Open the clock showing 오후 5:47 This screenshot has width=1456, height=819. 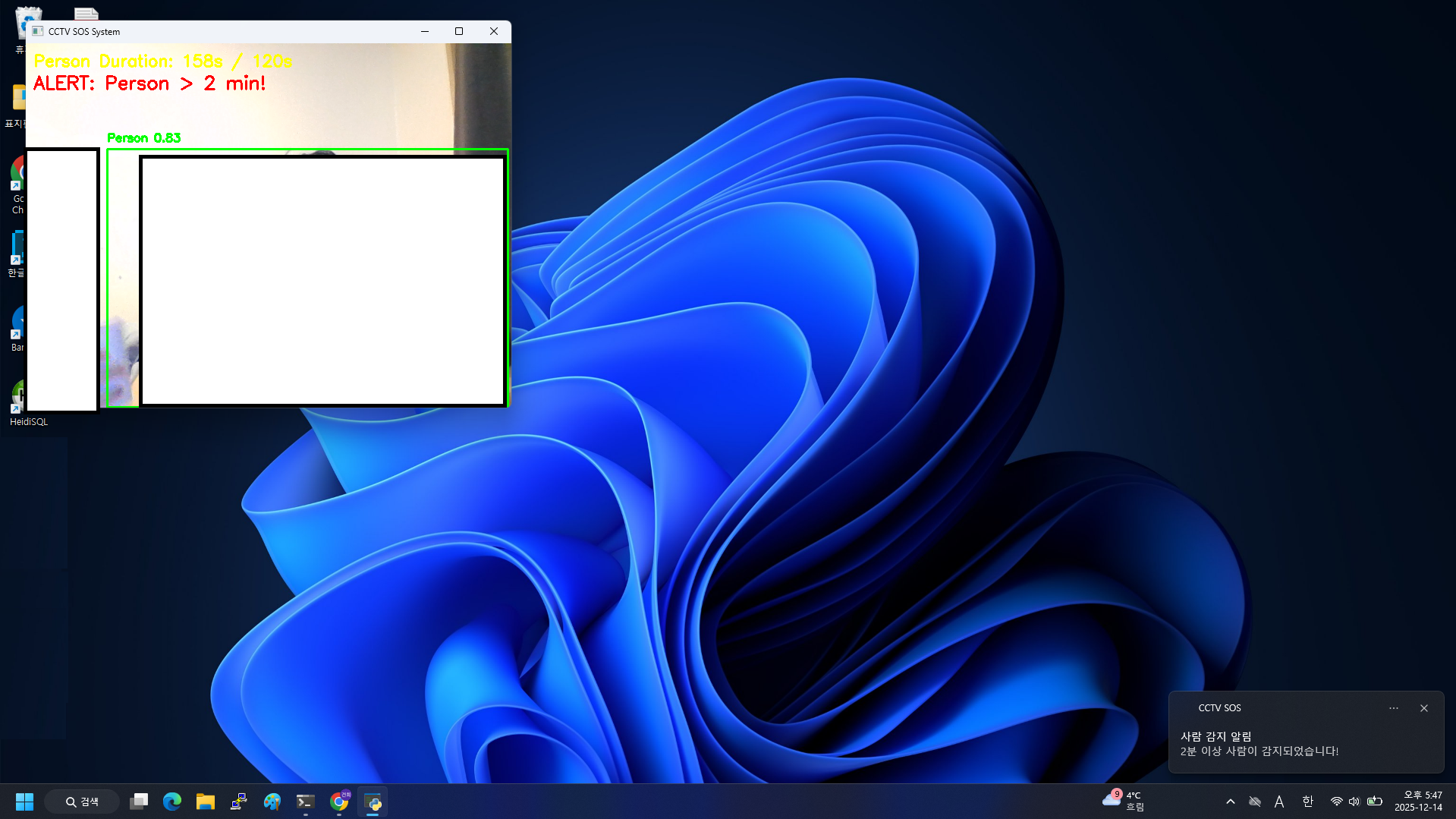(x=1418, y=802)
